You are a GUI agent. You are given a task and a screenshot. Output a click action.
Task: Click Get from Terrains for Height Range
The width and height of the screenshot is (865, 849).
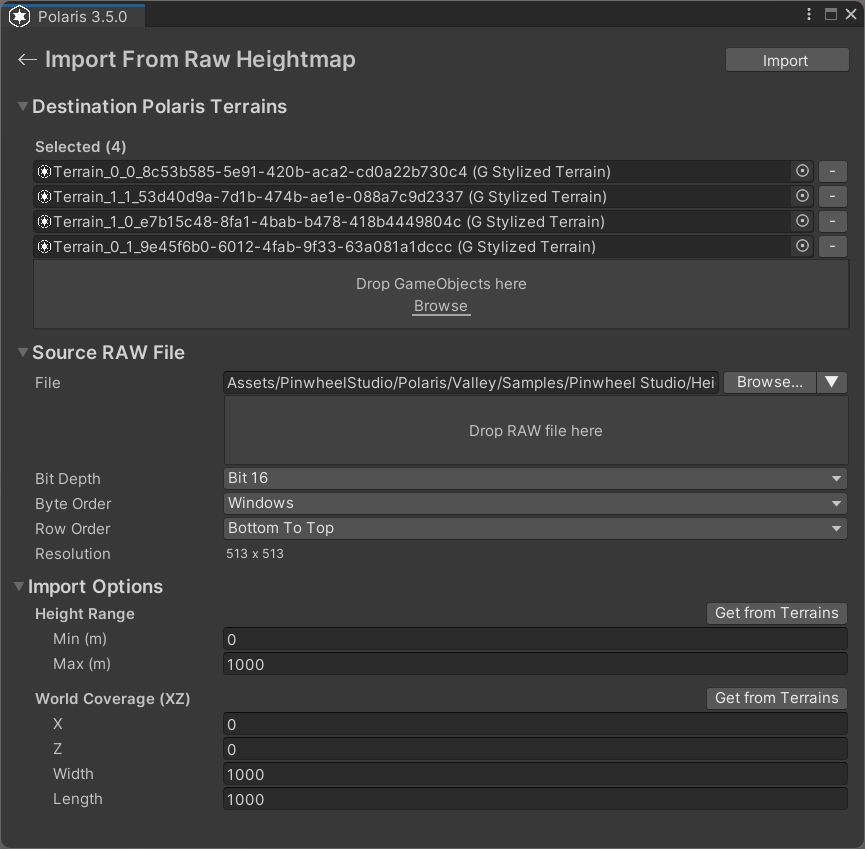[x=776, y=613]
